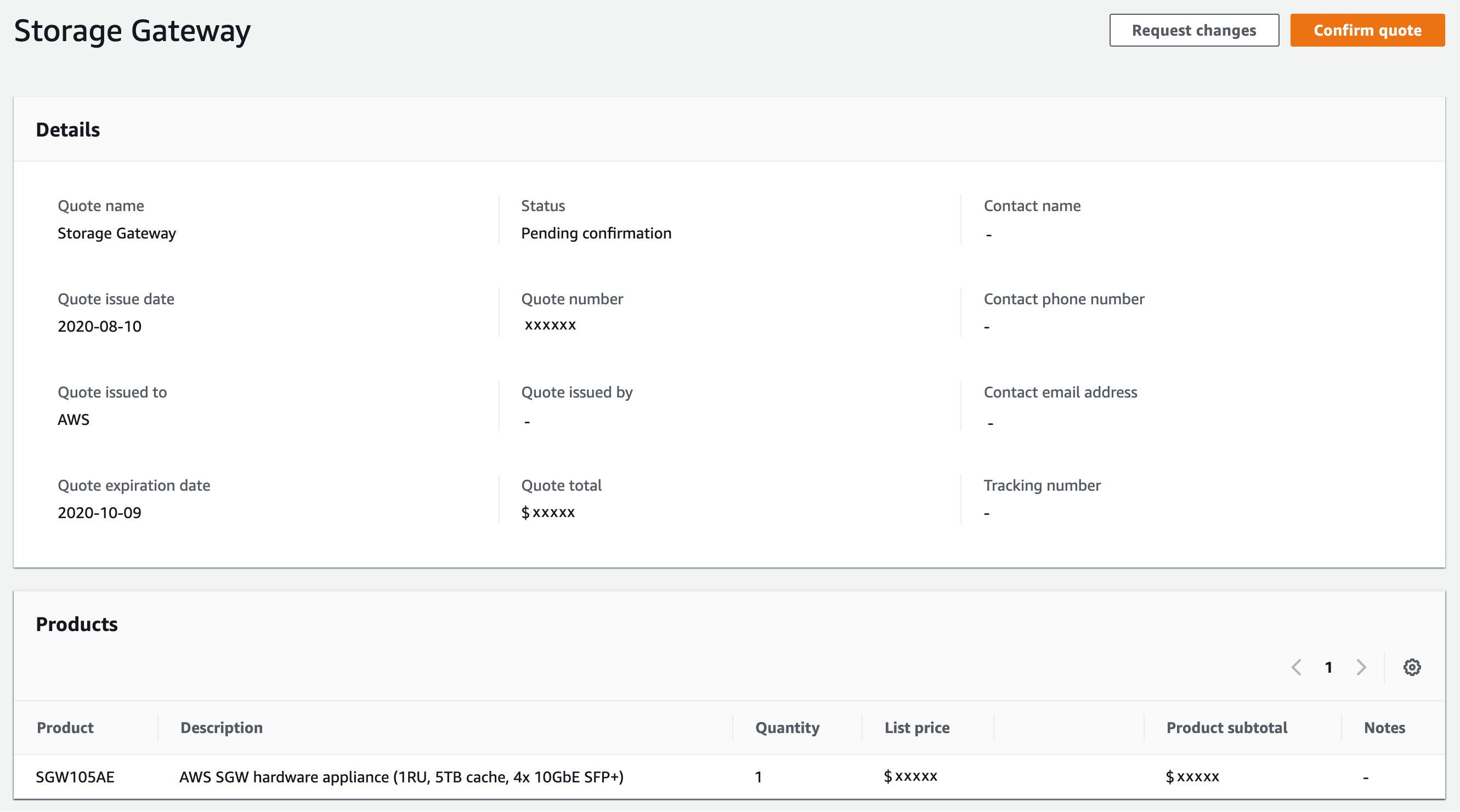This screenshot has width=1460, height=812.
Task: Click the Notes column header
Action: pyautogui.click(x=1385, y=728)
